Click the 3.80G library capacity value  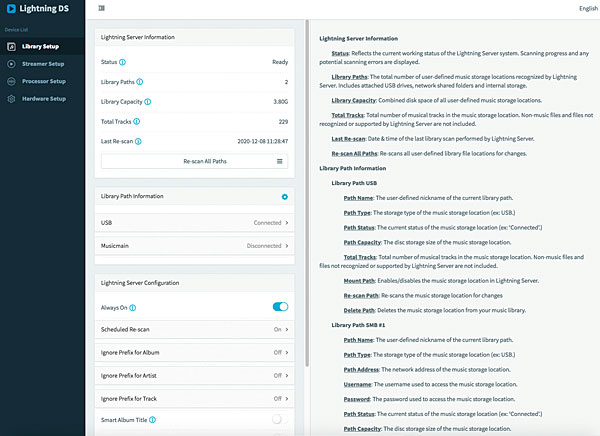coord(280,102)
